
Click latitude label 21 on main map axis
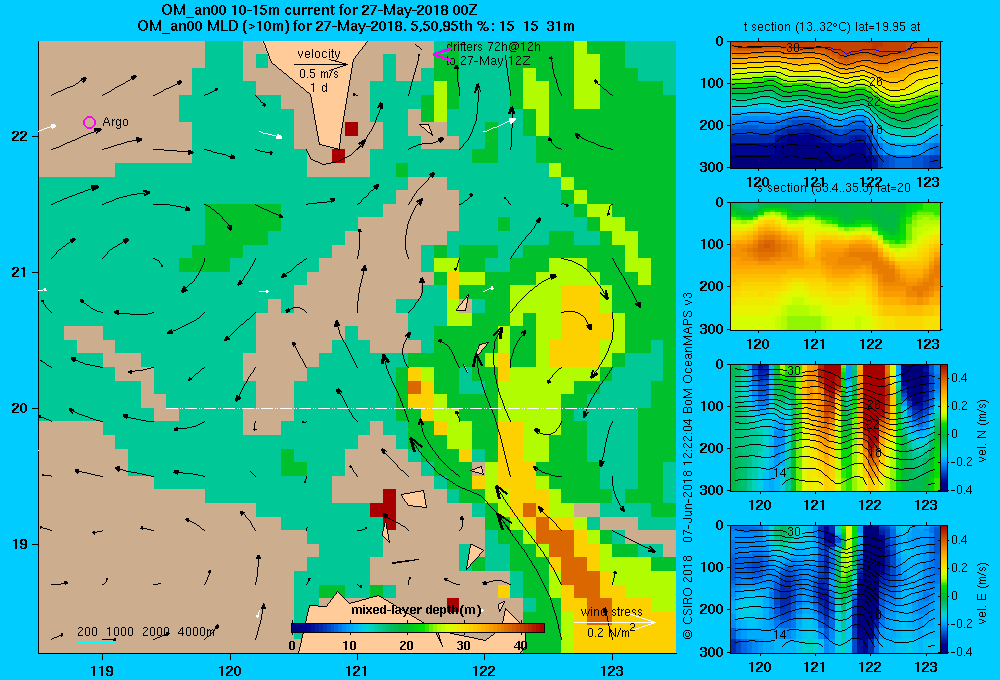tap(19, 272)
